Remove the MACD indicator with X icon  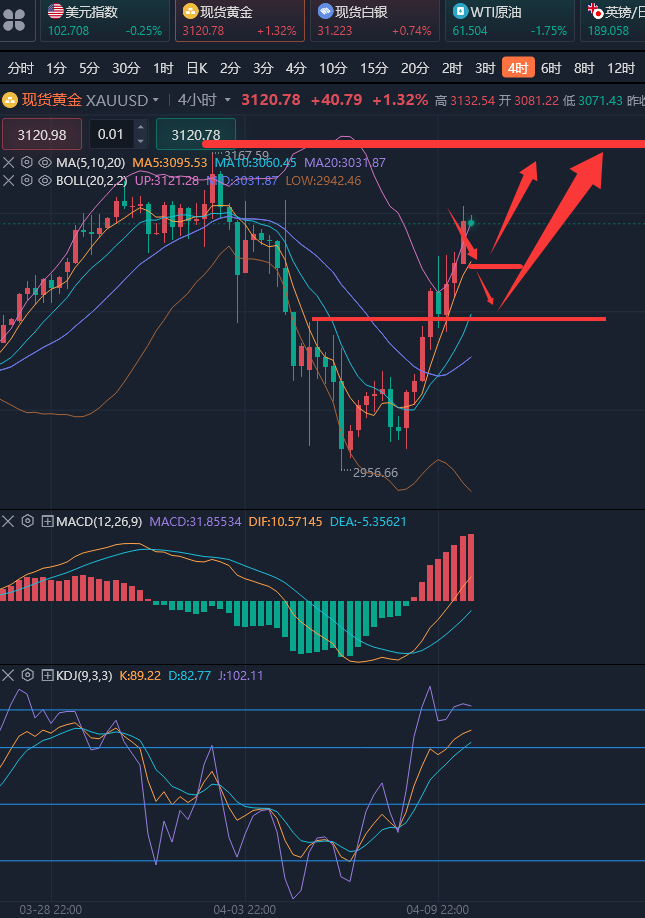(8, 521)
